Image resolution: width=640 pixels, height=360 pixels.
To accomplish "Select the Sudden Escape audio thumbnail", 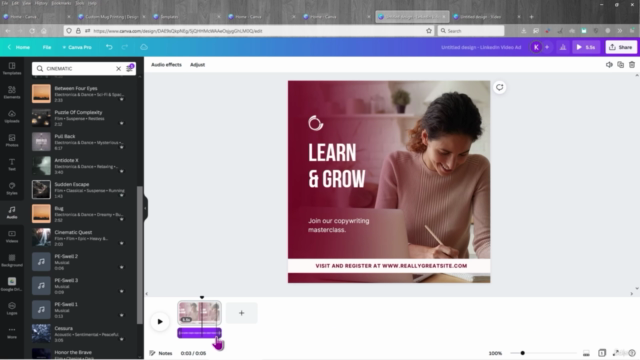I will click(x=41, y=190).
